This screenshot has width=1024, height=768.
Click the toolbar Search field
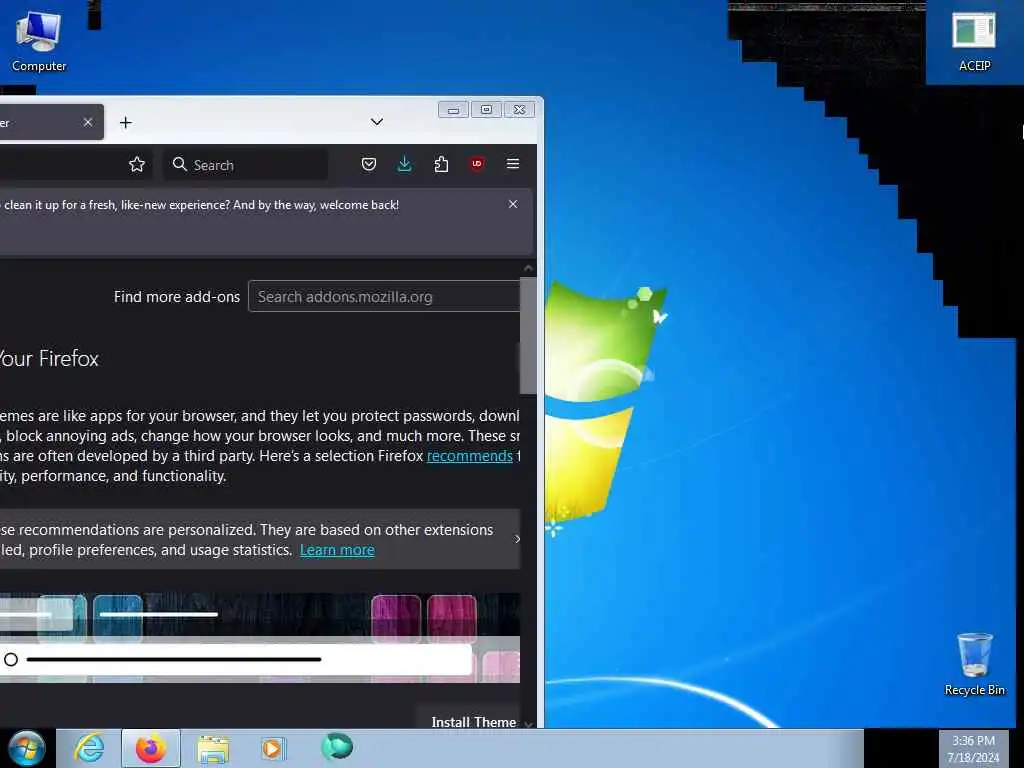pos(246,165)
